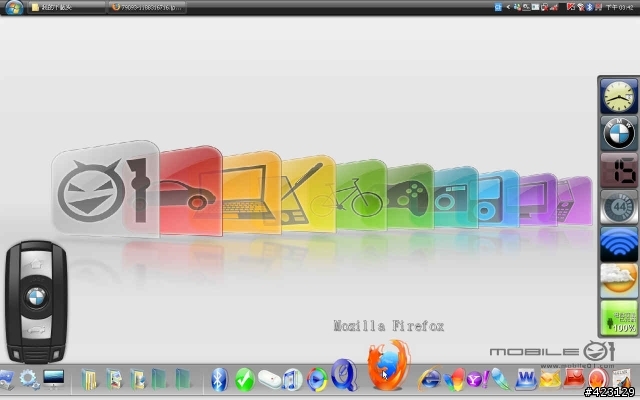Launch Yahoo Messenger dock icon
This screenshot has height=400, width=640.
477,380
